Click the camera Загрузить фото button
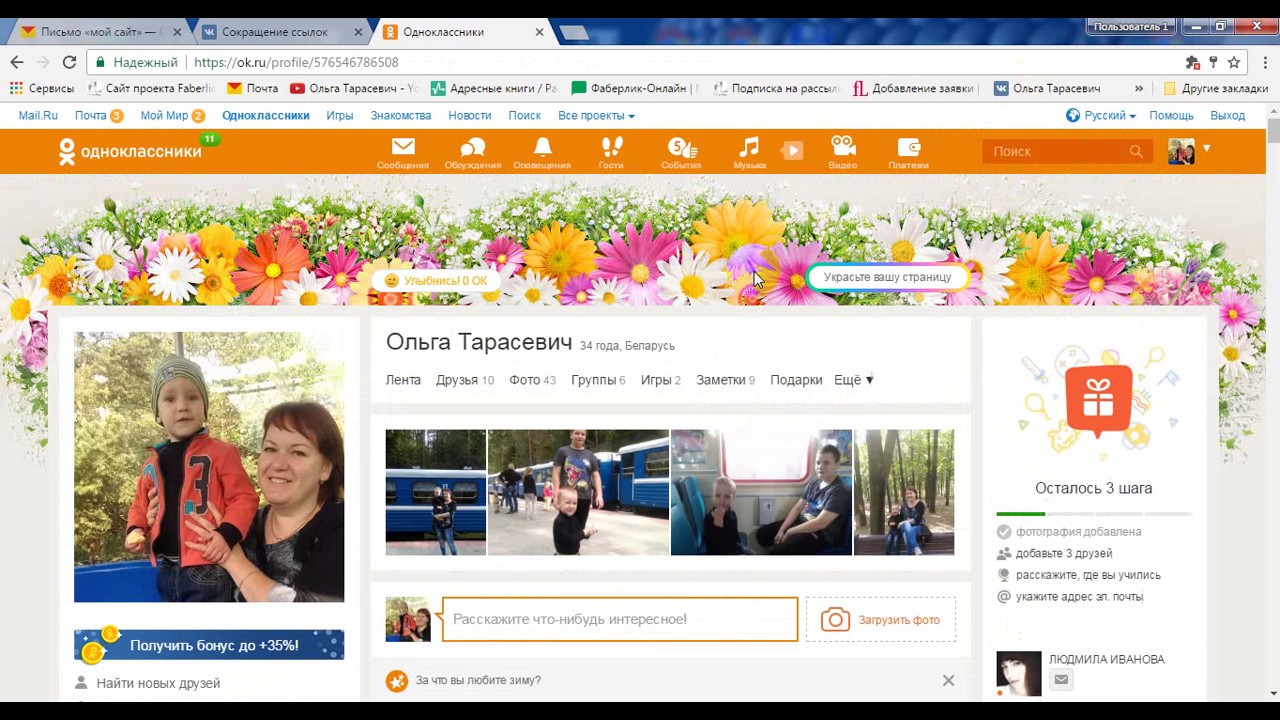Image resolution: width=1280 pixels, height=720 pixels. point(881,620)
